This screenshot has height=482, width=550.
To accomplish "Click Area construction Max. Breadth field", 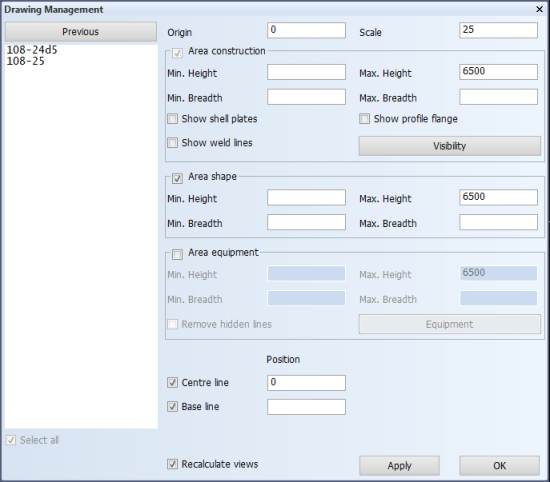I will coord(498,97).
